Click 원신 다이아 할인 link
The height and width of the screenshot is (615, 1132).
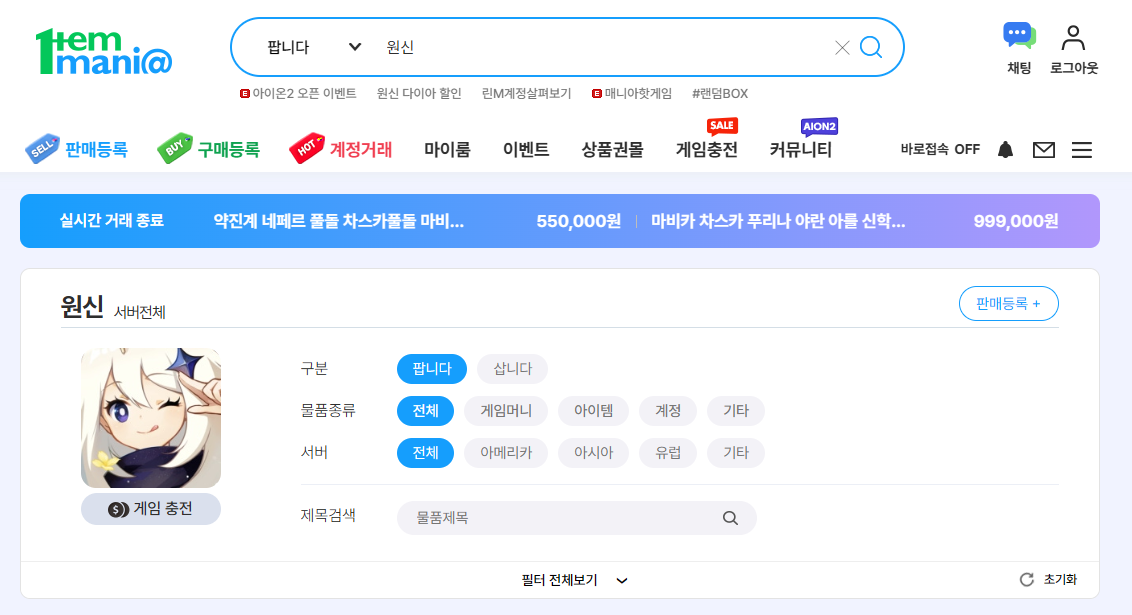(x=419, y=94)
